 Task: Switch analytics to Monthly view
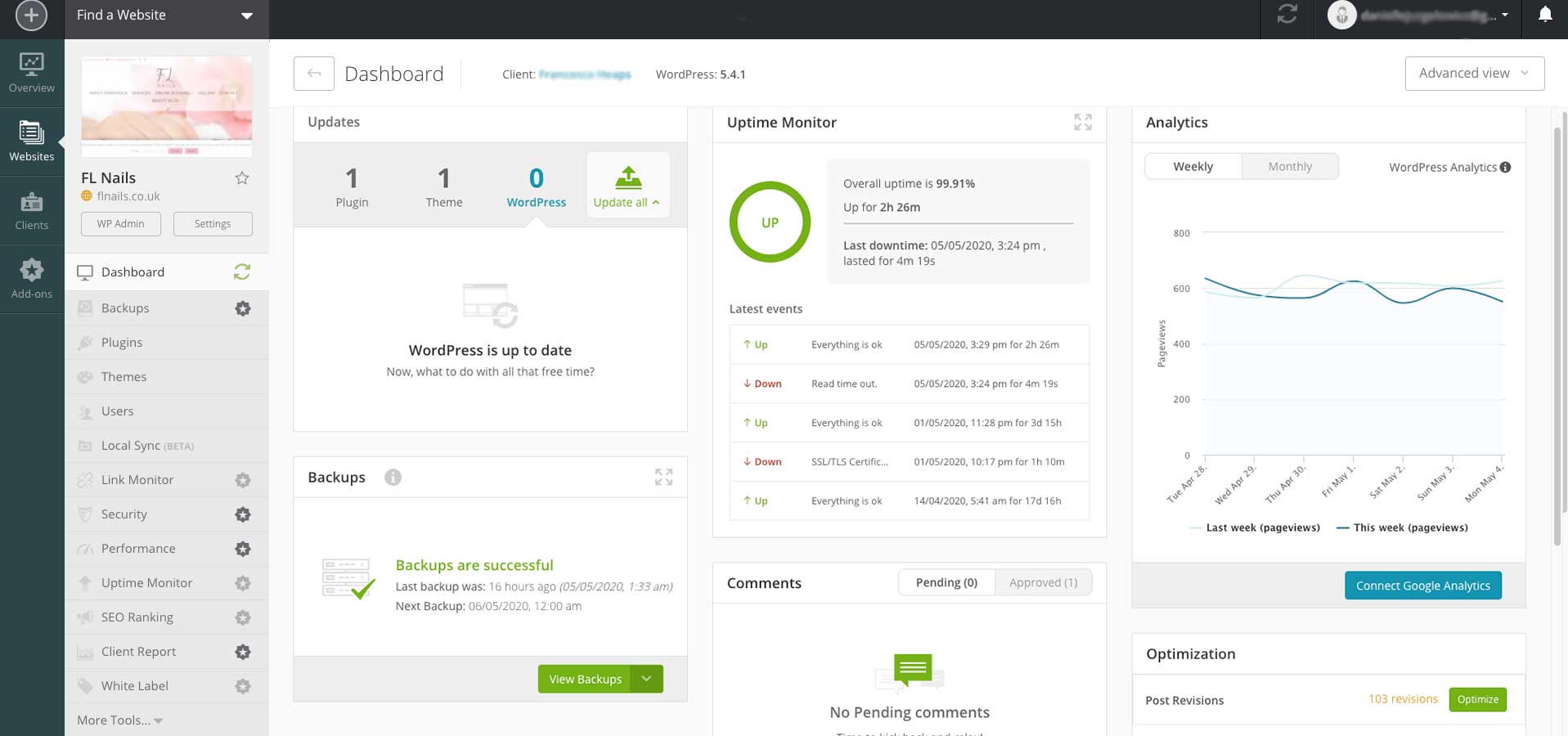1289,167
